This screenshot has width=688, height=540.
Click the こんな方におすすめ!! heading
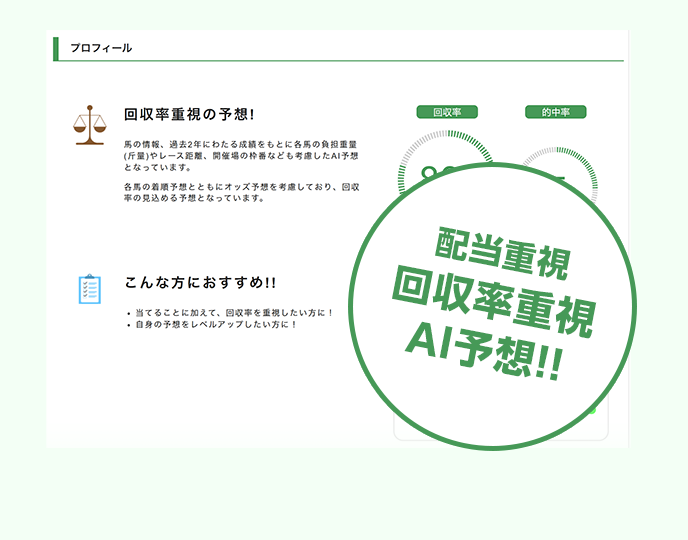click(200, 283)
